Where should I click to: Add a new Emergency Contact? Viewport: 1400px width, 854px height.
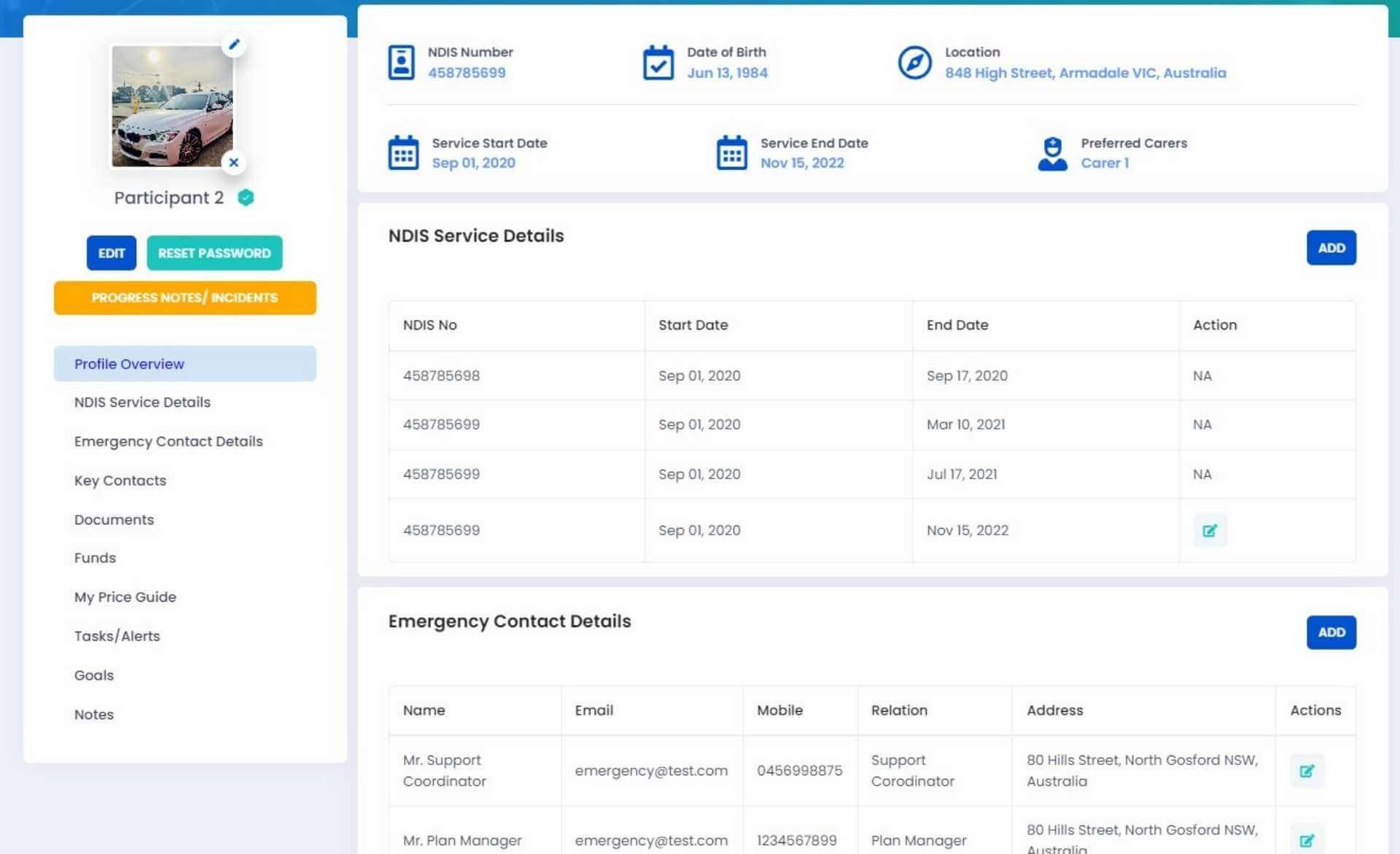[1330, 632]
